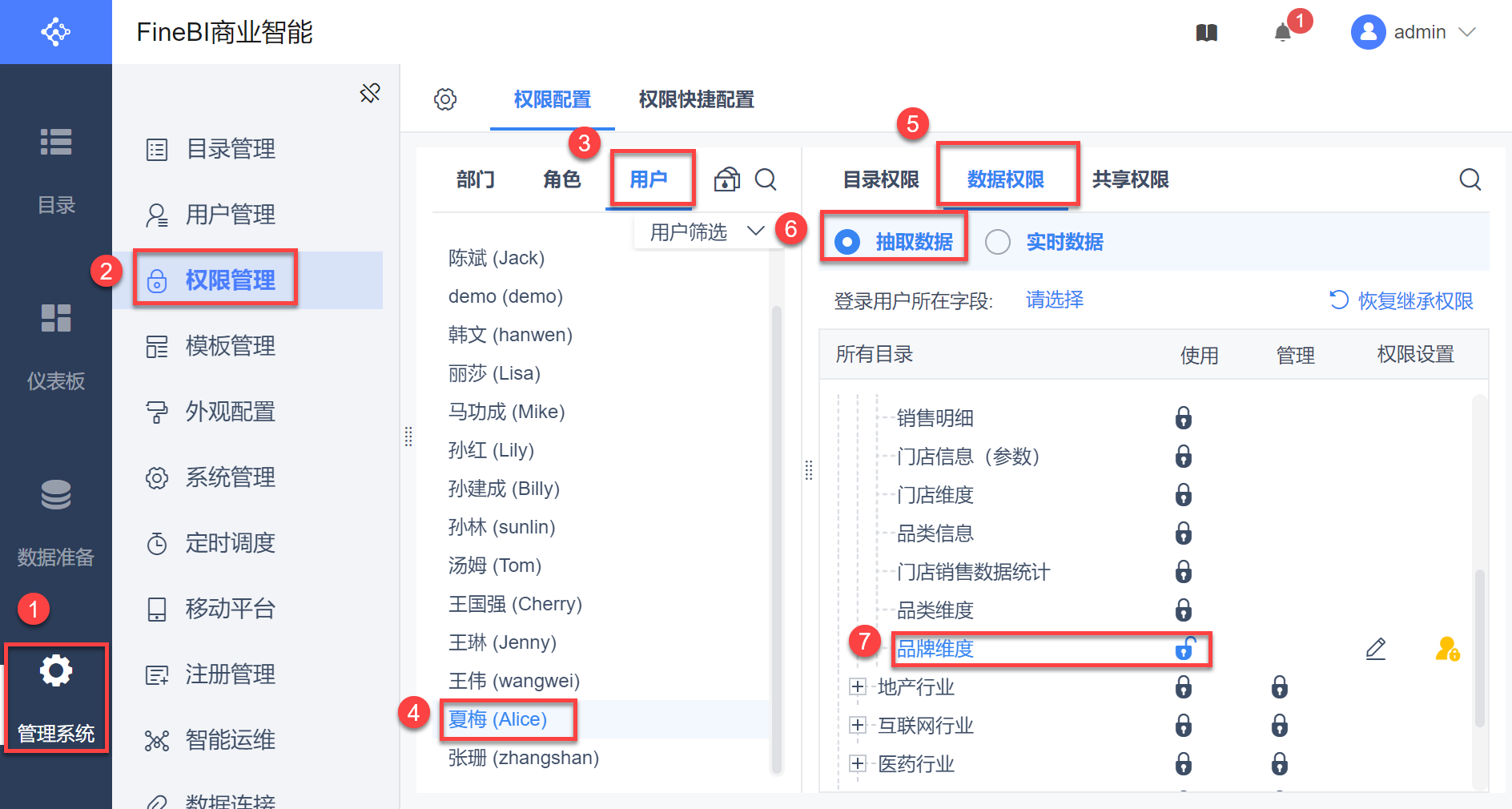Viewport: 1512px width, 809px height.
Task: Click the notification bell icon
Action: (x=1283, y=33)
